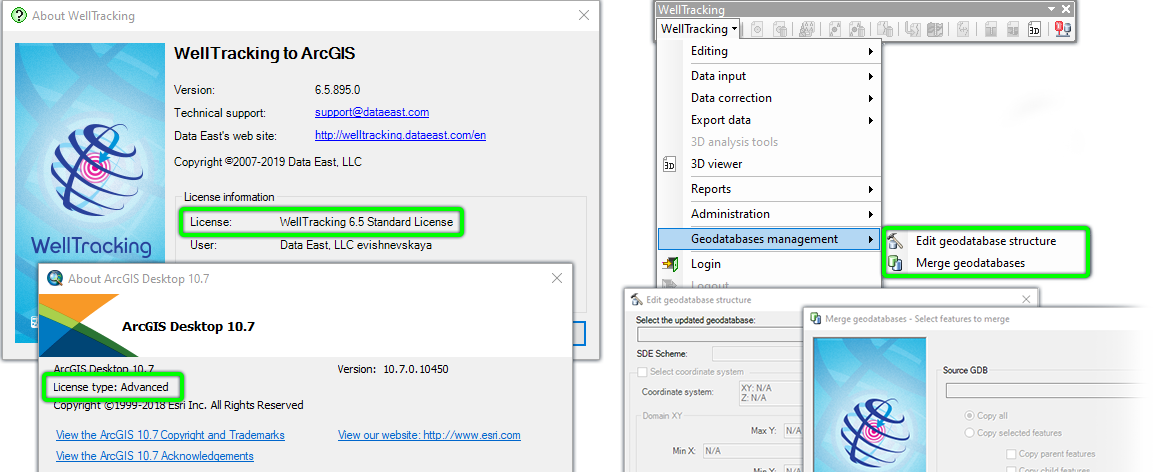
Task: Click the Merge geodatabases window title icon
Action: (x=815, y=319)
